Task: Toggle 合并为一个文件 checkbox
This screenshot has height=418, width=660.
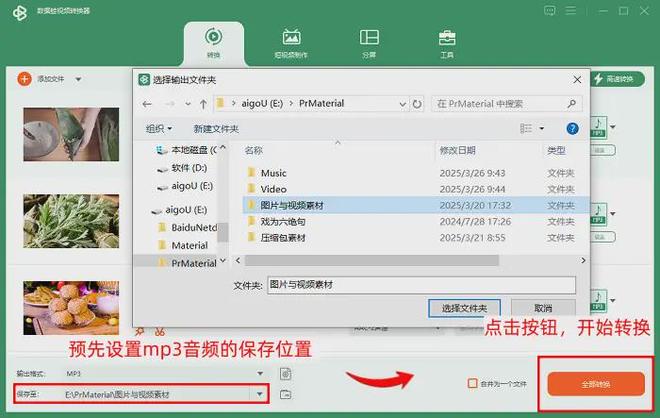Action: coord(473,383)
